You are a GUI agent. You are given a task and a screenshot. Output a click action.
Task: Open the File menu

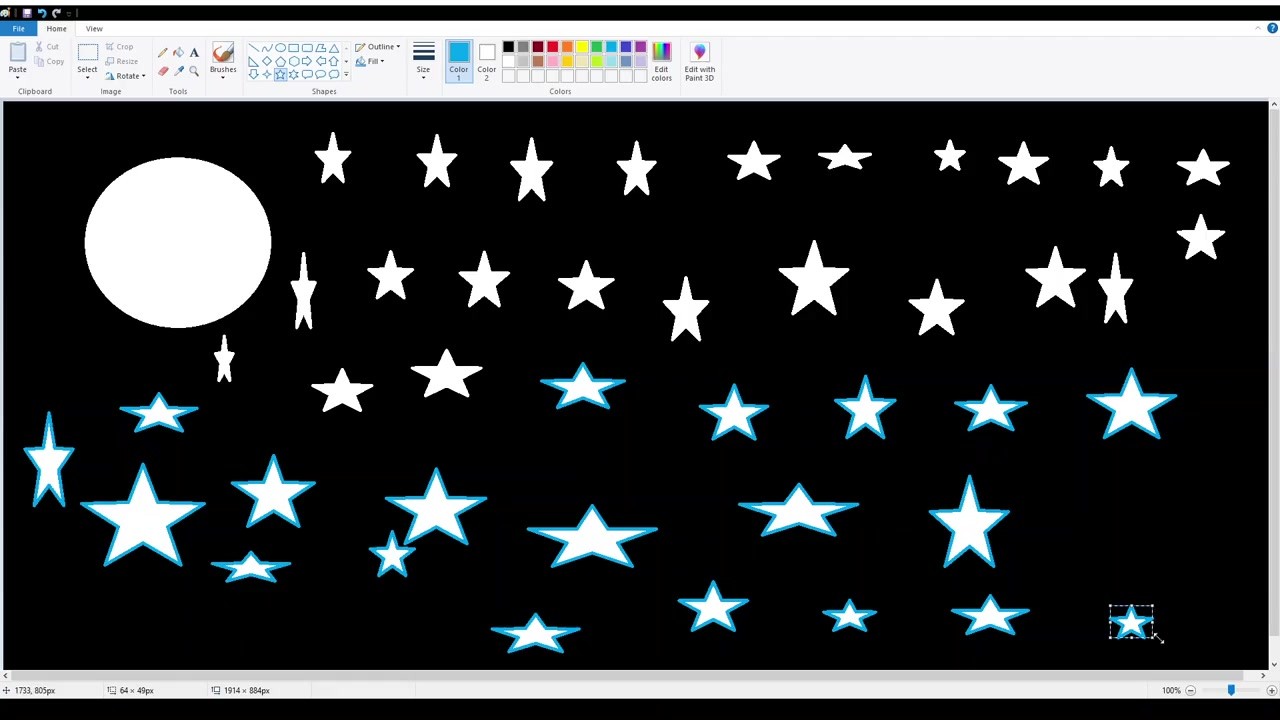coord(18,29)
